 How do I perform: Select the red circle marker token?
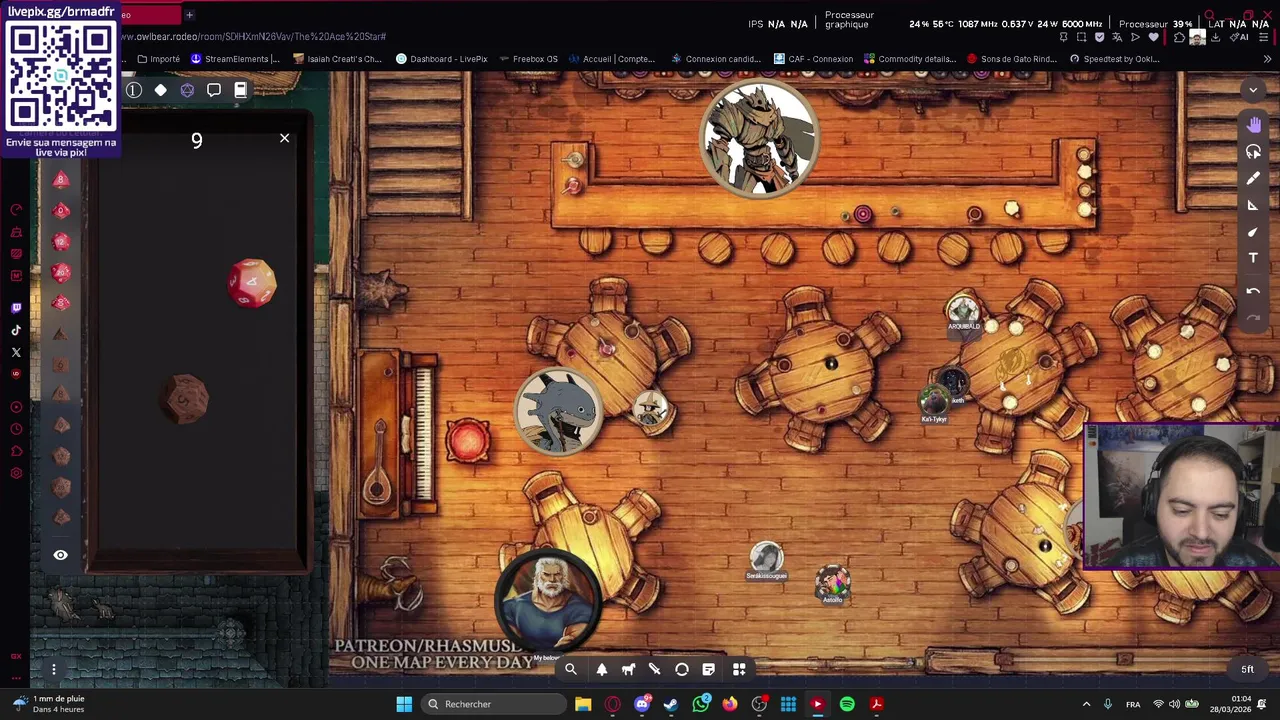(468, 441)
